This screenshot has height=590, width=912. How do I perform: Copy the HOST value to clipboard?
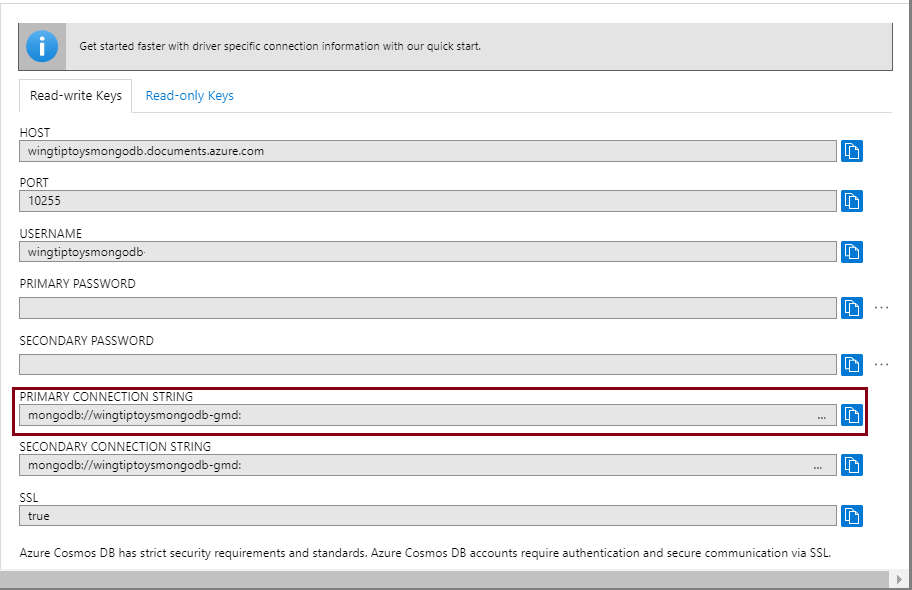click(852, 150)
